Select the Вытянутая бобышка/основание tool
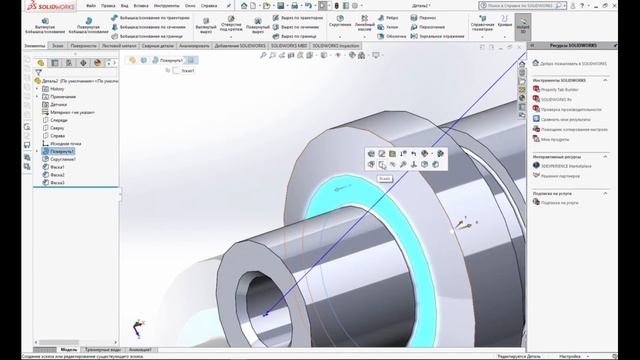 click(x=45, y=25)
